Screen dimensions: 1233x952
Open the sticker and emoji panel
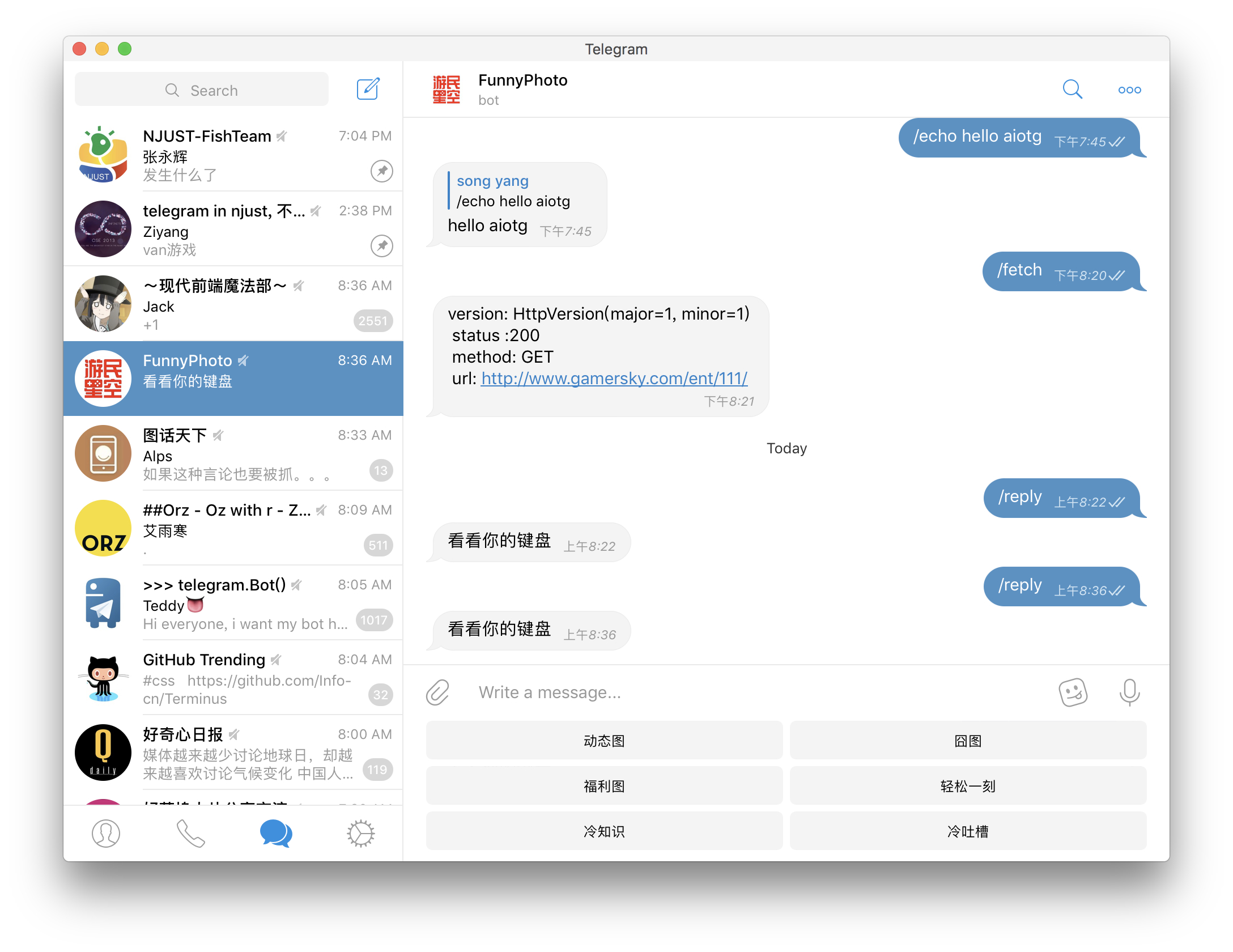pos(1073,692)
